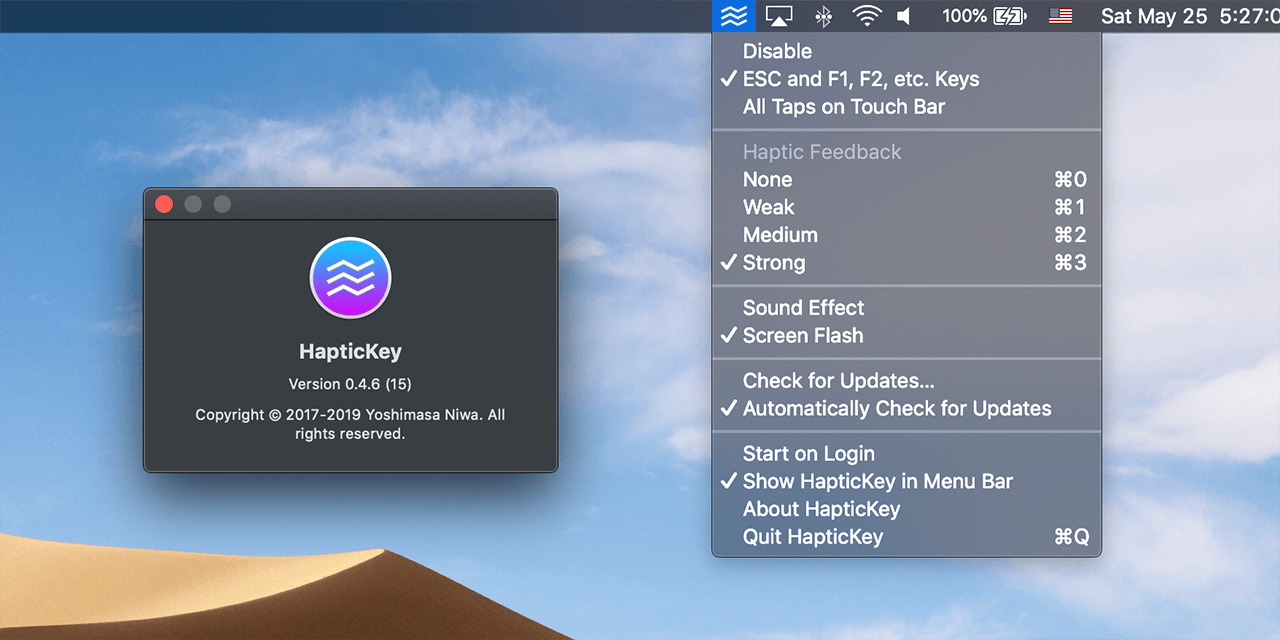Toggle the Screen Flash option
The image size is (1280, 640).
803,336
